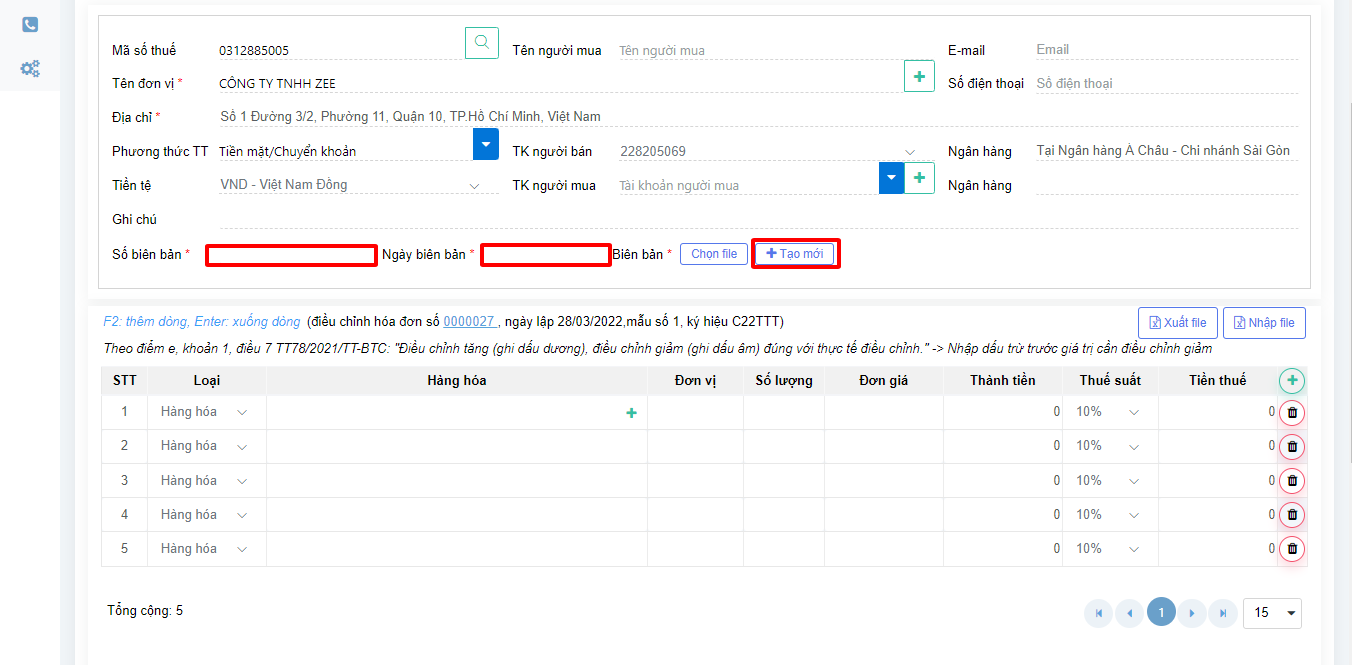The width and height of the screenshot is (1352, 665).
Task: Click the green plus beside Tên đơn vị
Action: (x=919, y=75)
